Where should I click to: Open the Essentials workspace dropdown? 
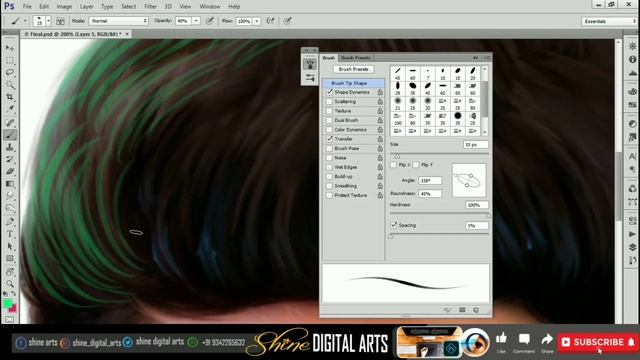tap(609, 21)
